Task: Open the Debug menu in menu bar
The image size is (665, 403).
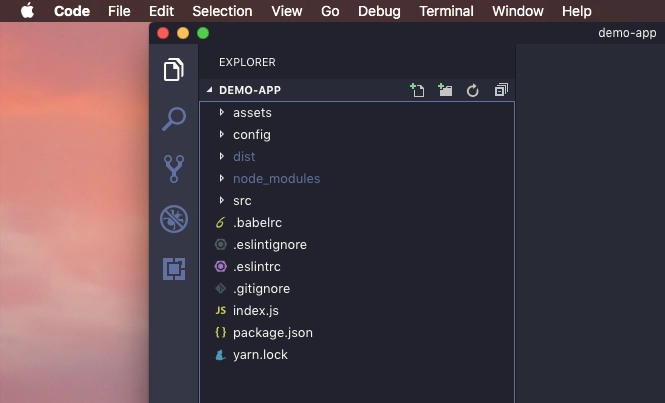Action: point(379,11)
